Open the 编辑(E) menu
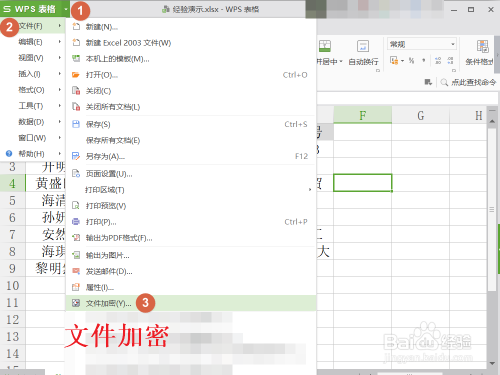This screenshot has height=375, width=500. point(33,42)
